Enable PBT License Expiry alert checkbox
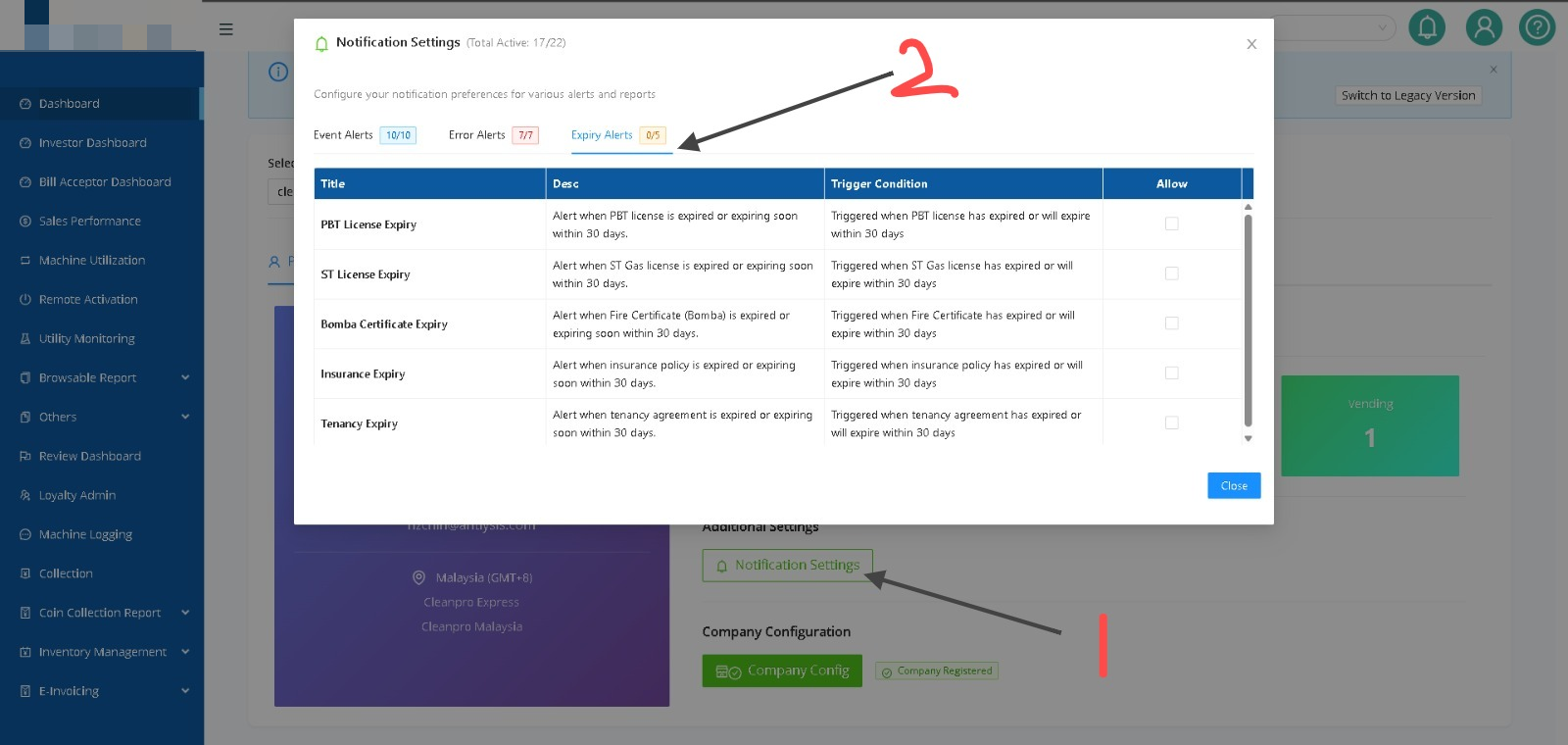This screenshot has width=1568, height=745. pos(1171,223)
